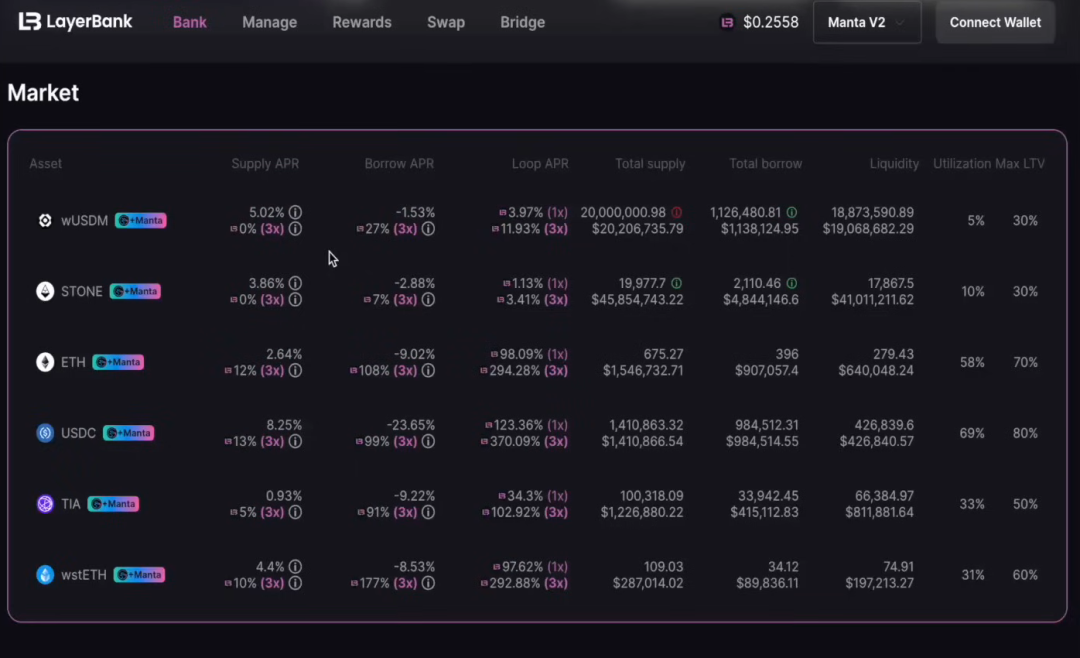Click the USDC asset token icon

click(45, 433)
